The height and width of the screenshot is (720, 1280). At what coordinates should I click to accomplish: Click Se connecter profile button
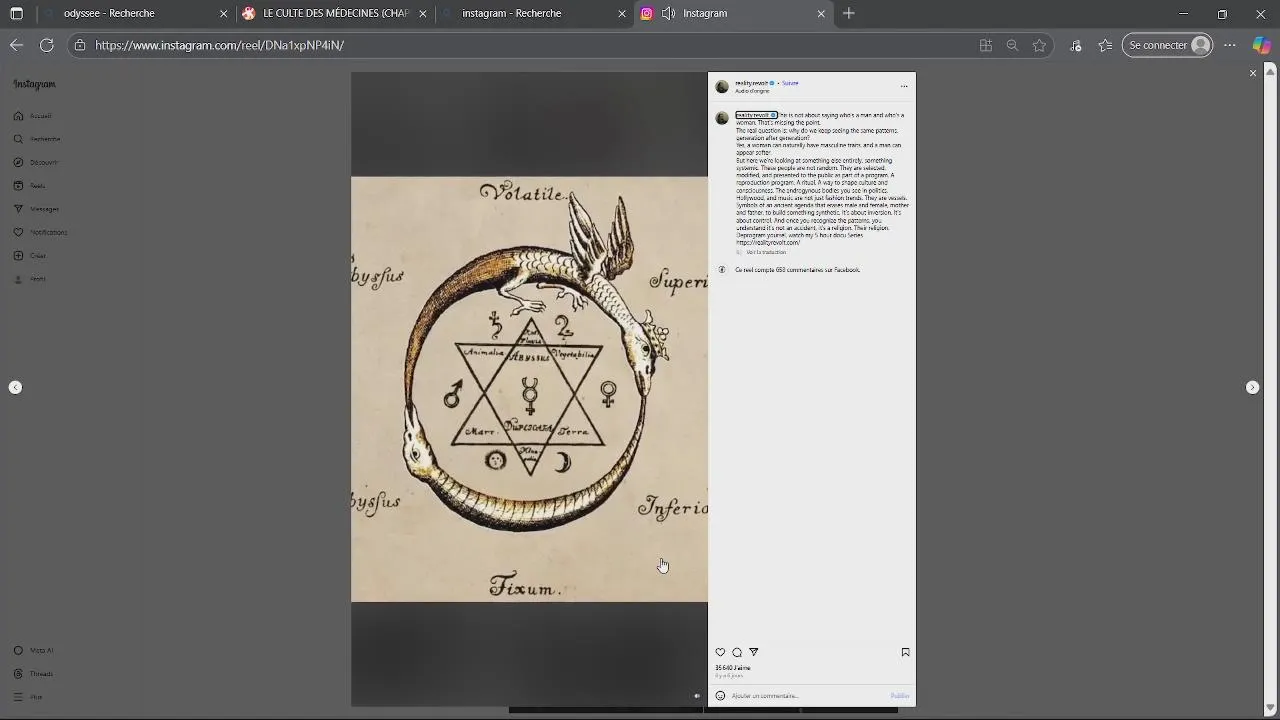pyautogui.click(x=1167, y=45)
